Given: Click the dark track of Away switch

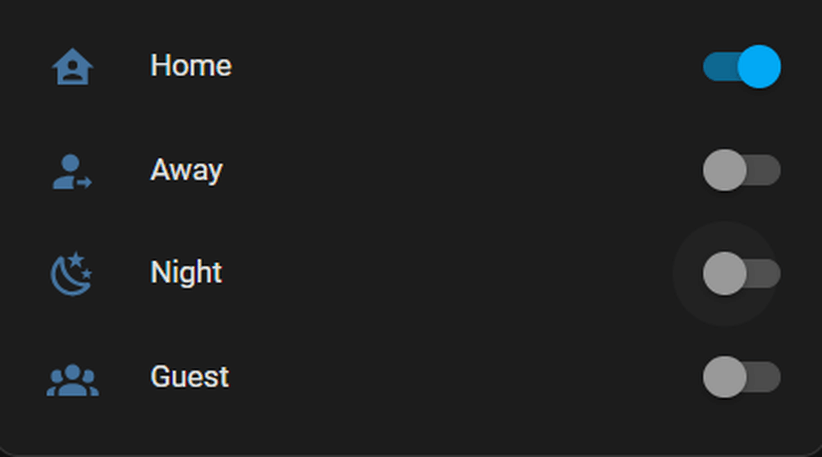Looking at the screenshot, I should pyautogui.click(x=765, y=170).
